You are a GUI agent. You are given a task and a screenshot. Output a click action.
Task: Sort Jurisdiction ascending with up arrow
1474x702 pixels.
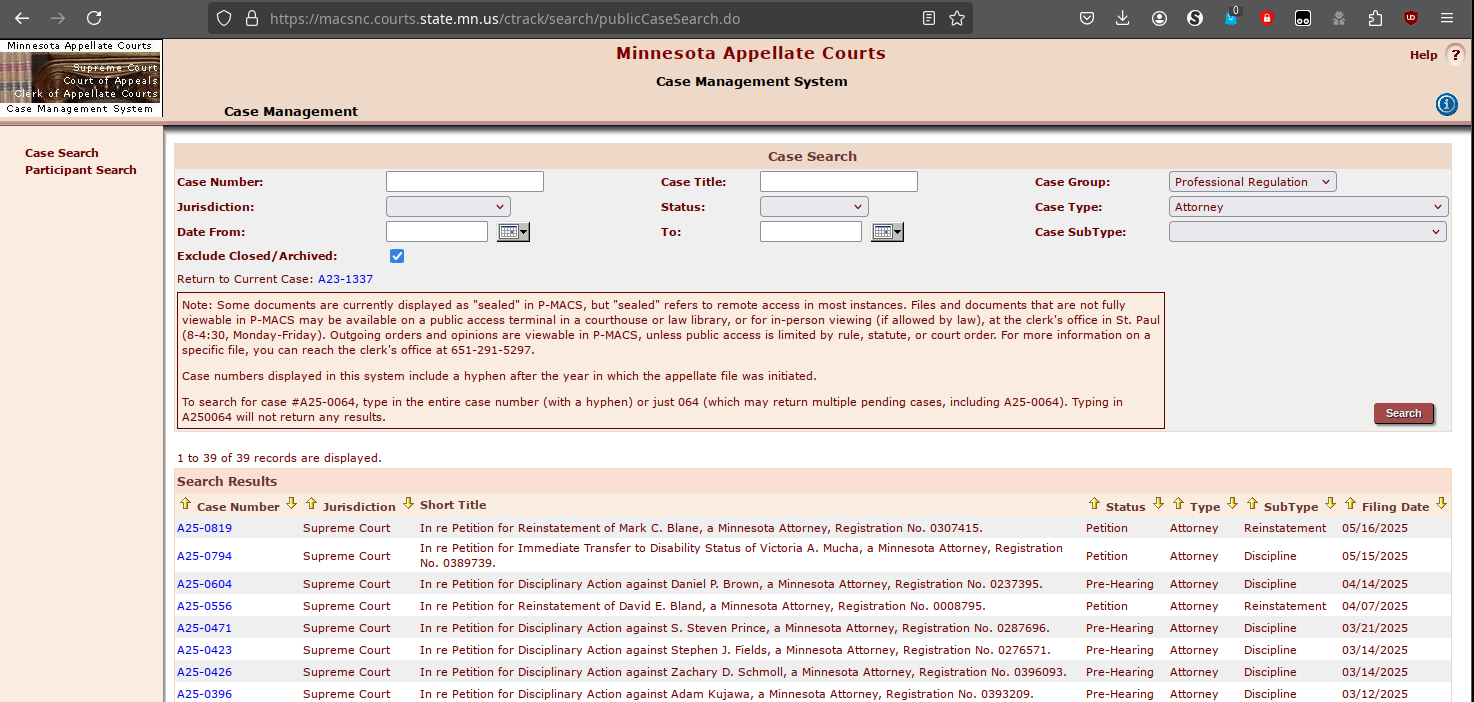[x=311, y=504]
